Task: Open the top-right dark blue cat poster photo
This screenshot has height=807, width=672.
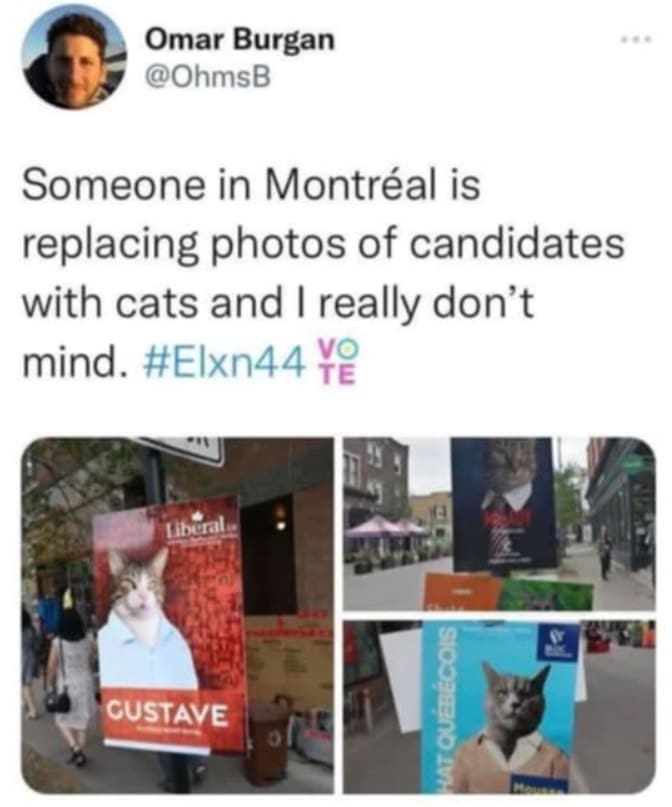Action: (499, 524)
